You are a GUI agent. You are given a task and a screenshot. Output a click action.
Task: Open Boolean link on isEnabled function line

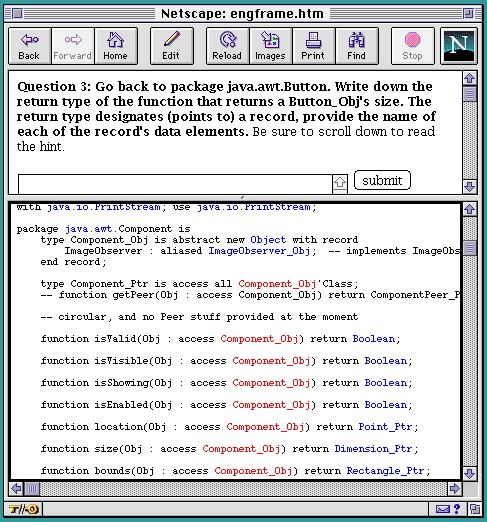(x=386, y=405)
